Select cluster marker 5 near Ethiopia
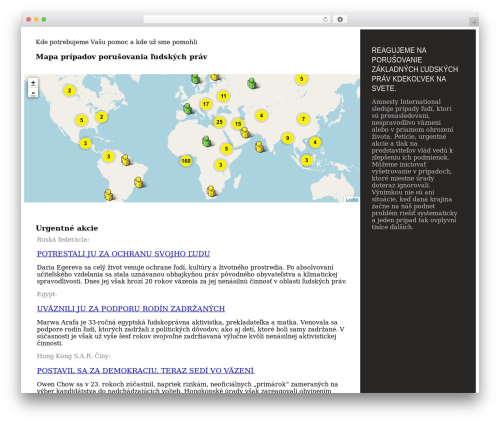 [226, 149]
